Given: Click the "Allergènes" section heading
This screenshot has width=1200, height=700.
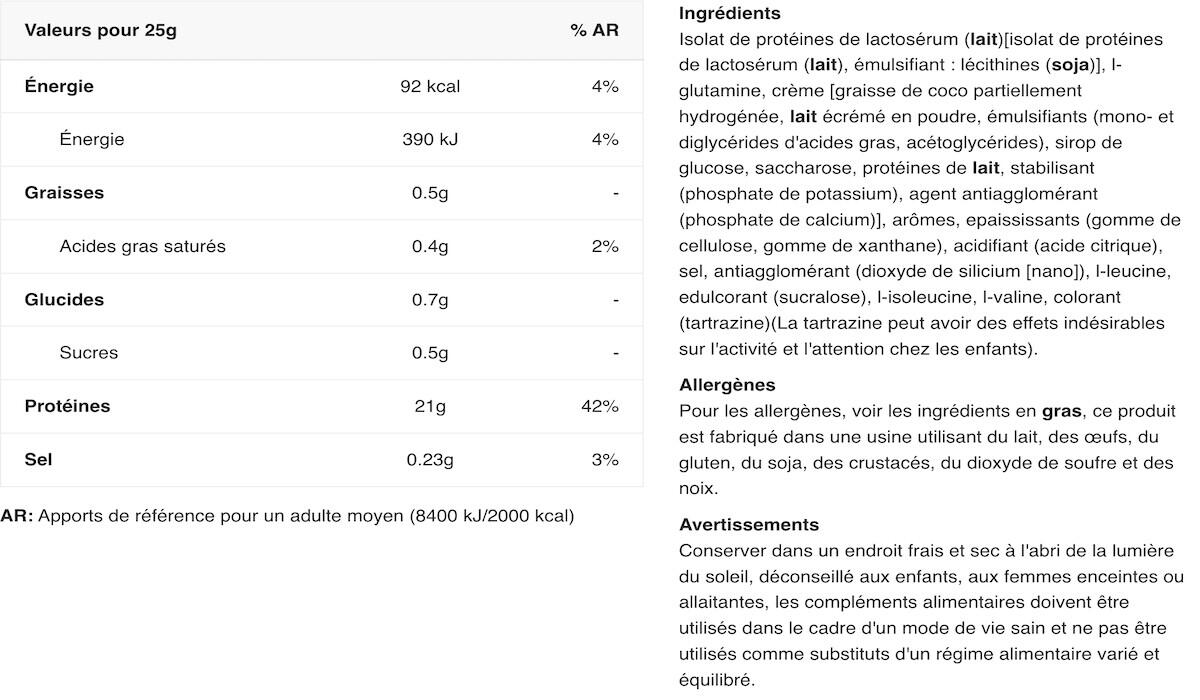Looking at the screenshot, I should coord(727,385).
